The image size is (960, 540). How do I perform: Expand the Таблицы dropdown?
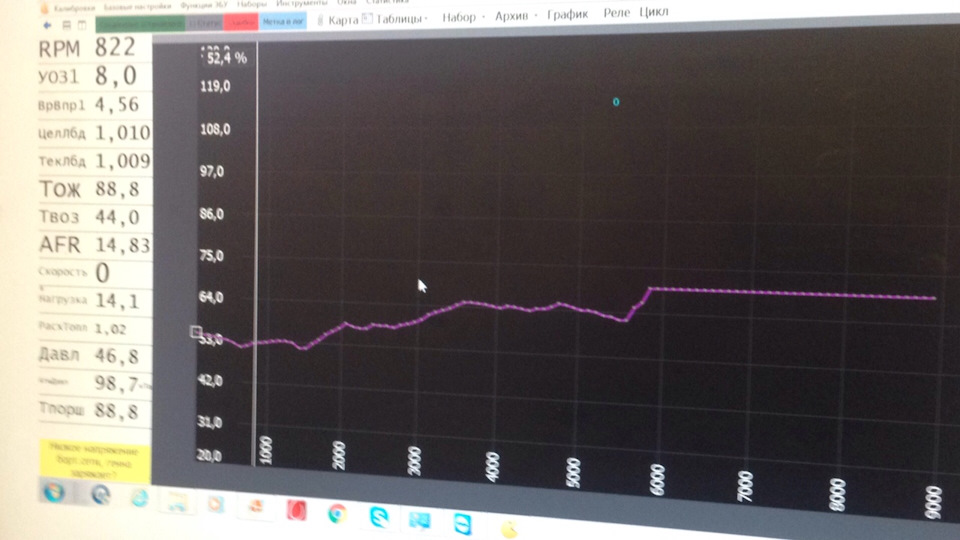(396, 18)
